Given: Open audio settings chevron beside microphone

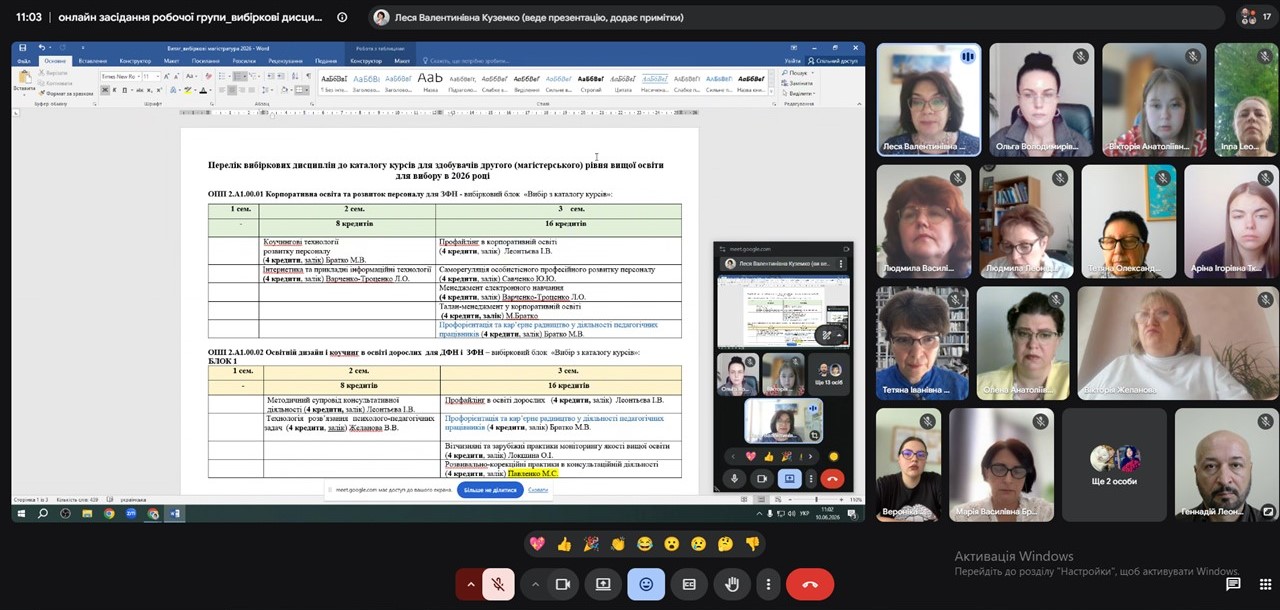Looking at the screenshot, I should click(470, 584).
